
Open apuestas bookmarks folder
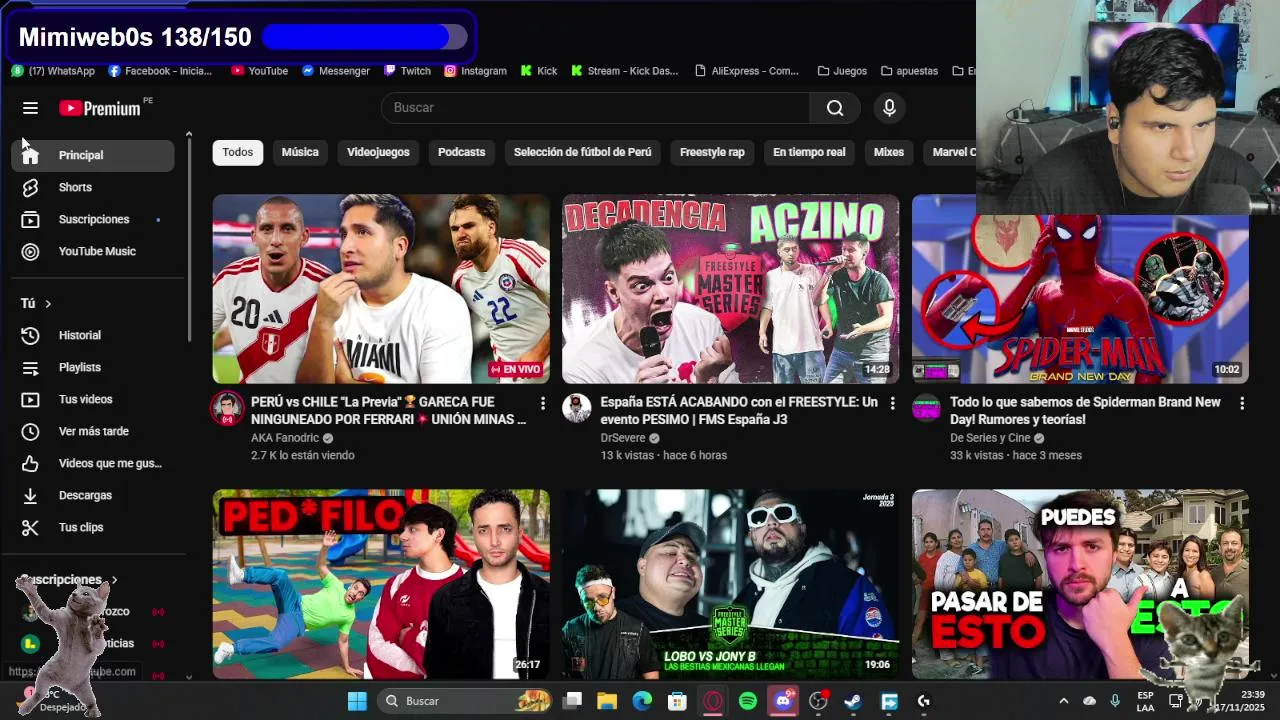click(909, 71)
